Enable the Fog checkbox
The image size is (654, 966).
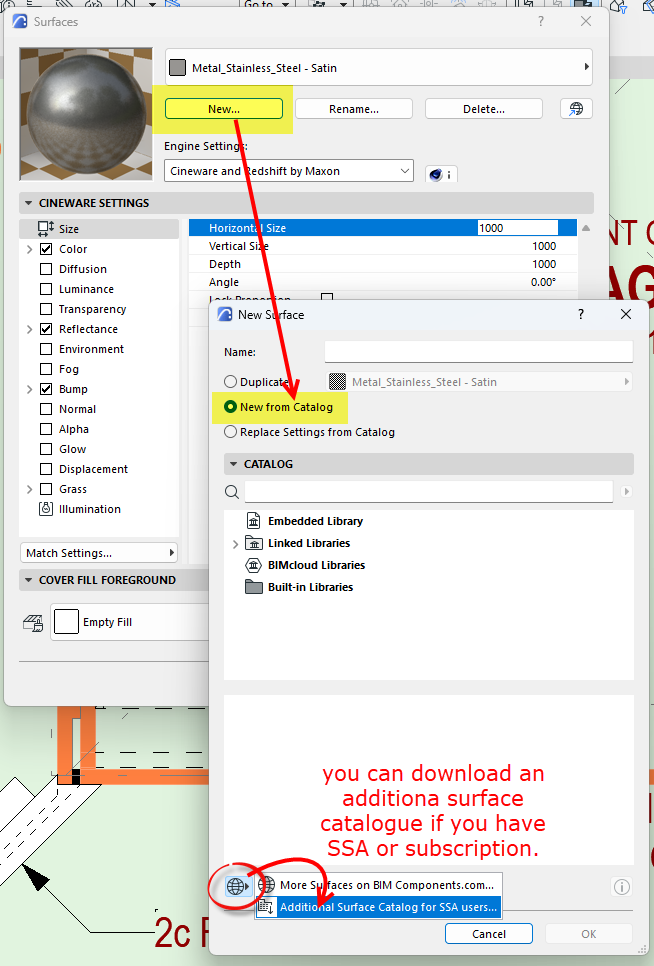point(46,369)
